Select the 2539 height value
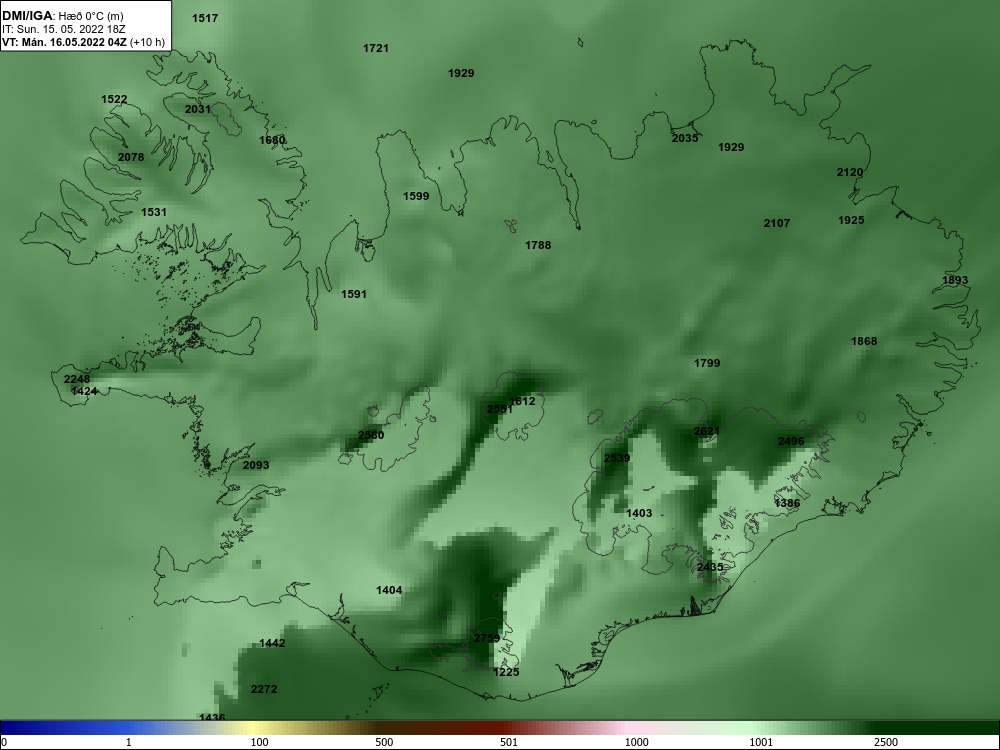 pos(617,458)
